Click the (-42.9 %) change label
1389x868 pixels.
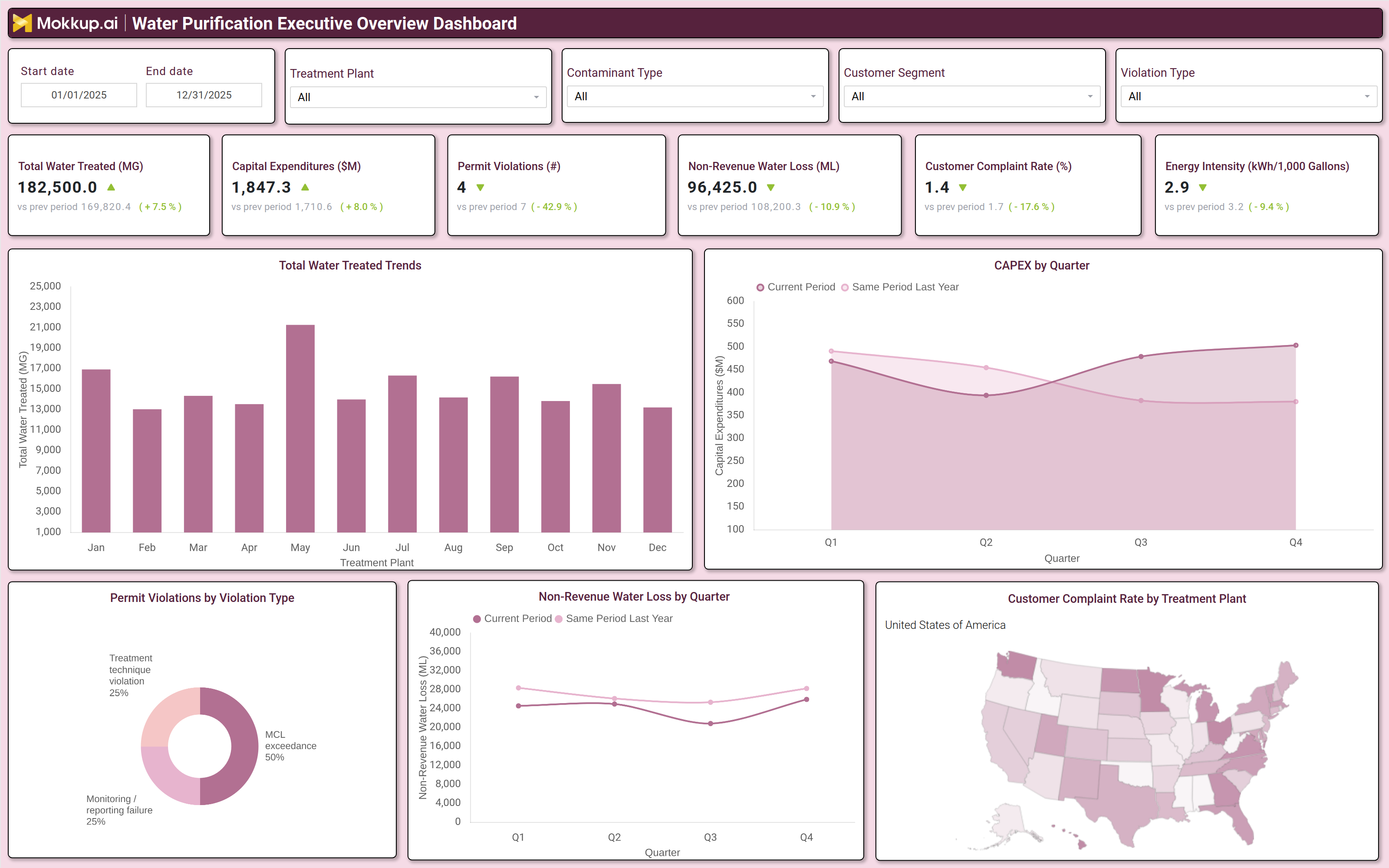tap(554, 207)
